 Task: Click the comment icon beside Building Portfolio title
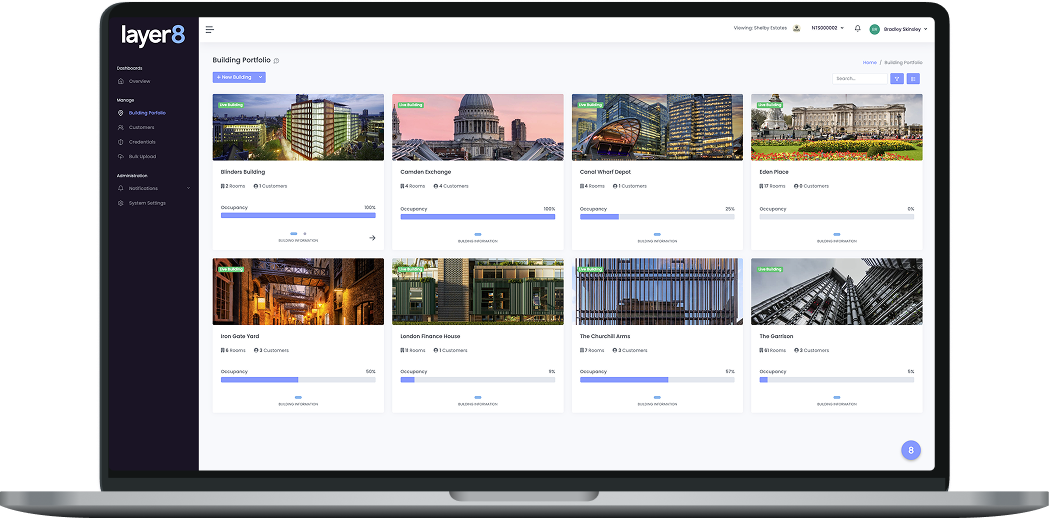coord(276,61)
